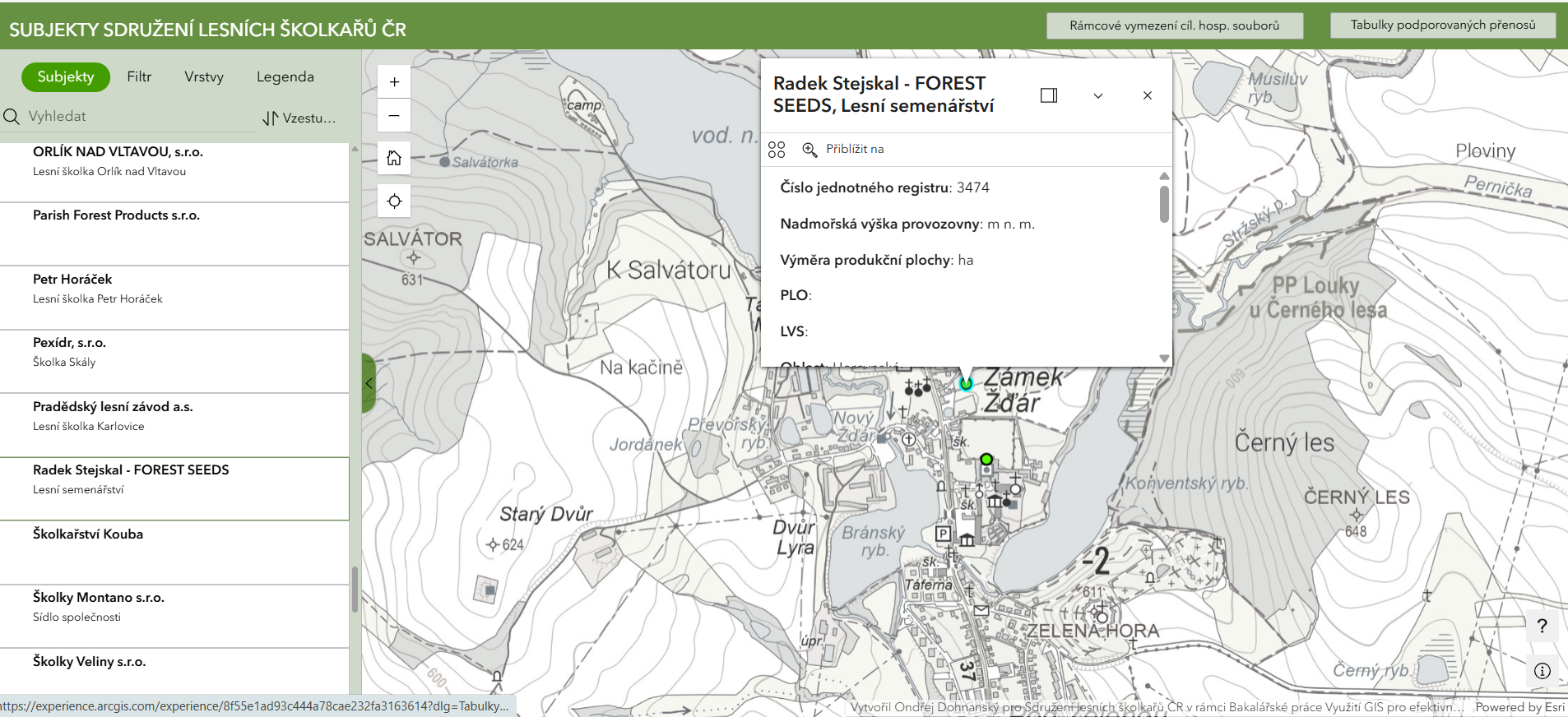This screenshot has height=717, width=1568.
Task: Open the Vrstvy tab
Action: point(204,76)
